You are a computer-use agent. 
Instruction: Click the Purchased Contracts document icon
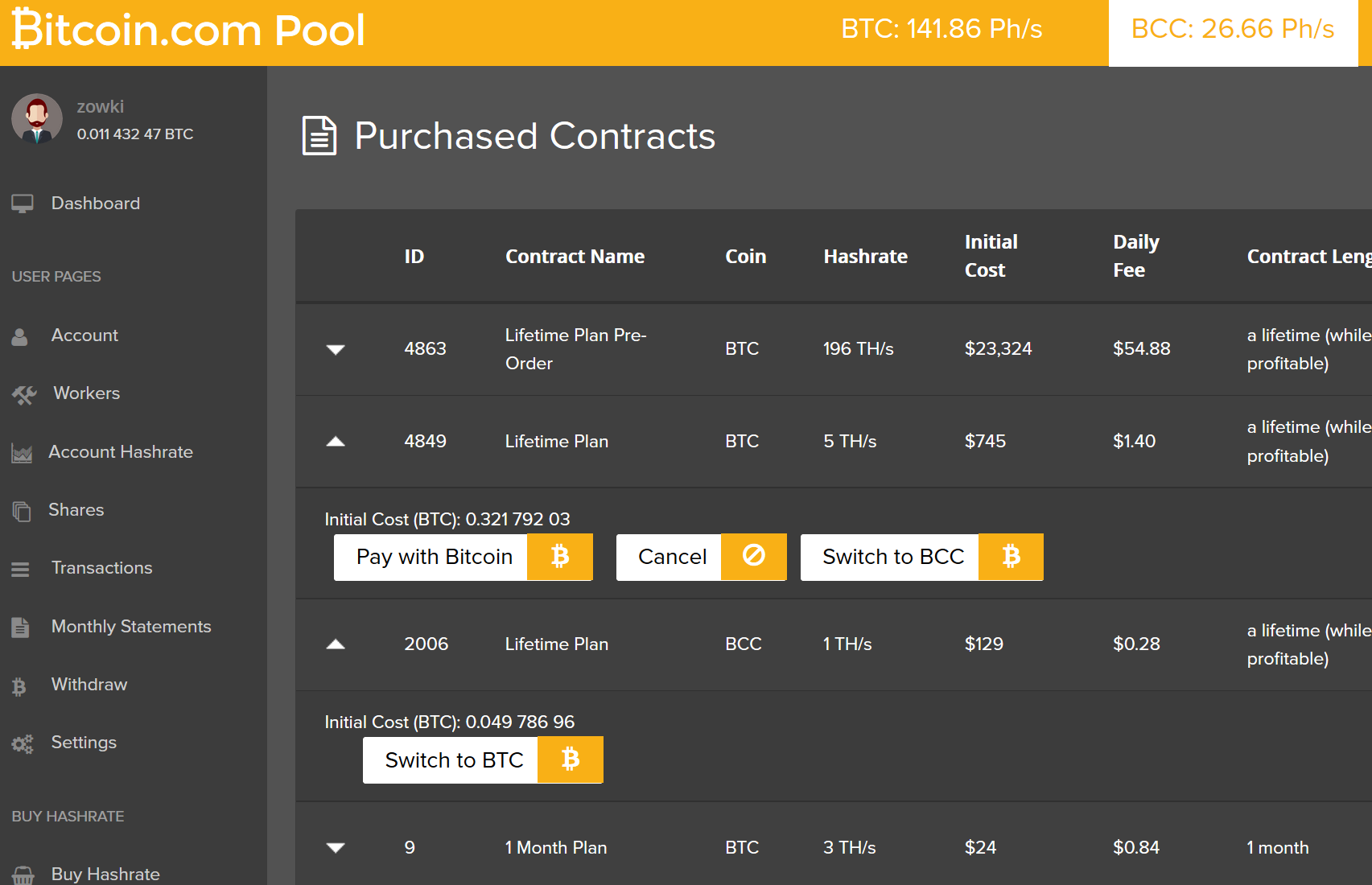click(319, 136)
